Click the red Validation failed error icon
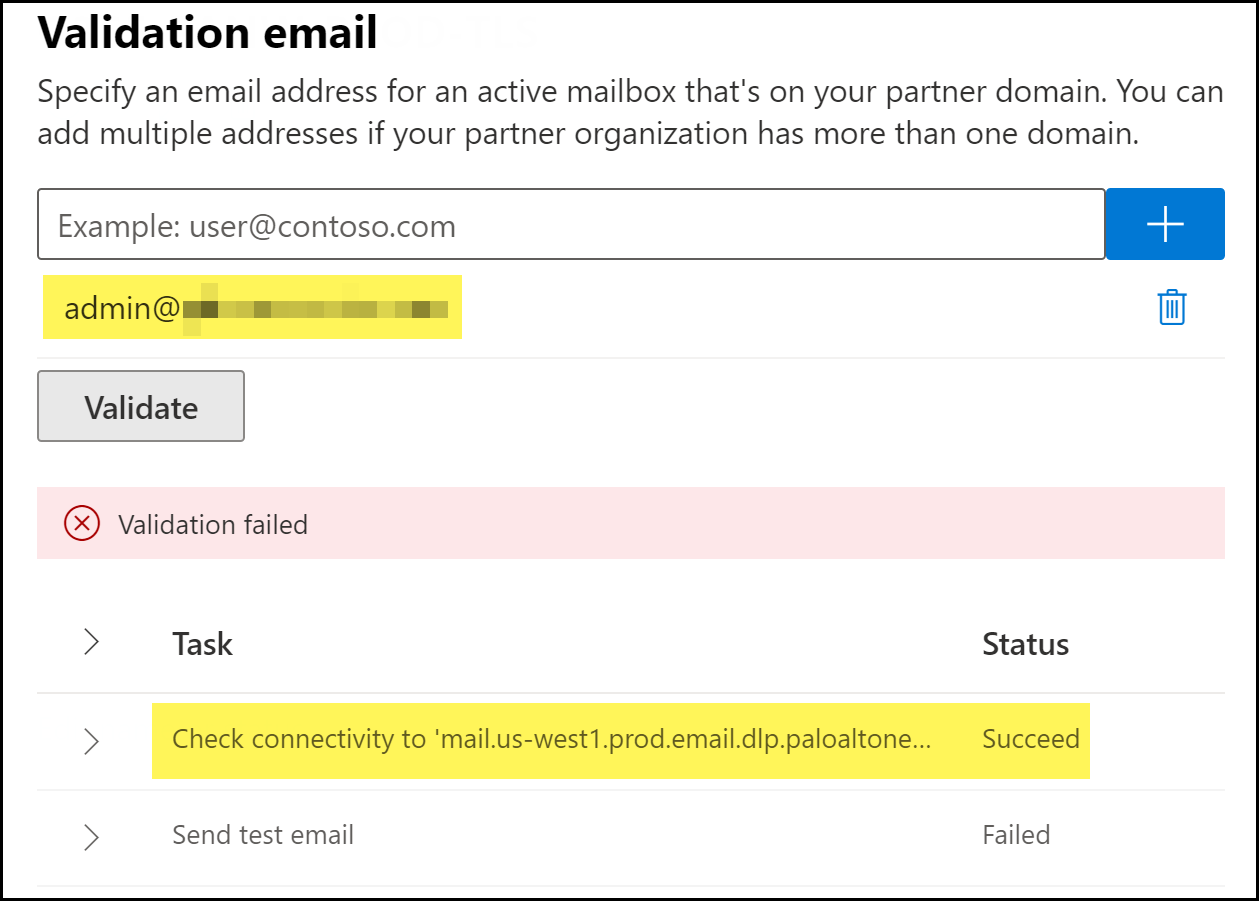This screenshot has width=1259, height=901. [x=82, y=523]
